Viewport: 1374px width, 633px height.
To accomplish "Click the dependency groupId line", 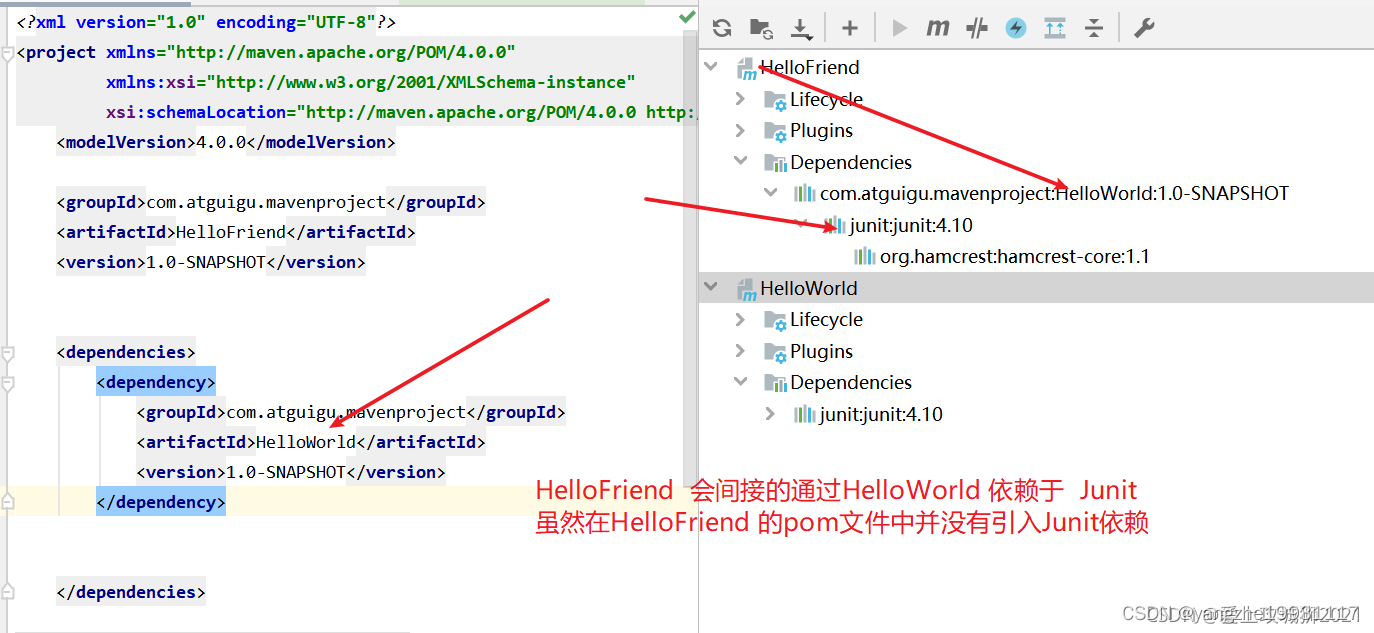I will 351,412.
